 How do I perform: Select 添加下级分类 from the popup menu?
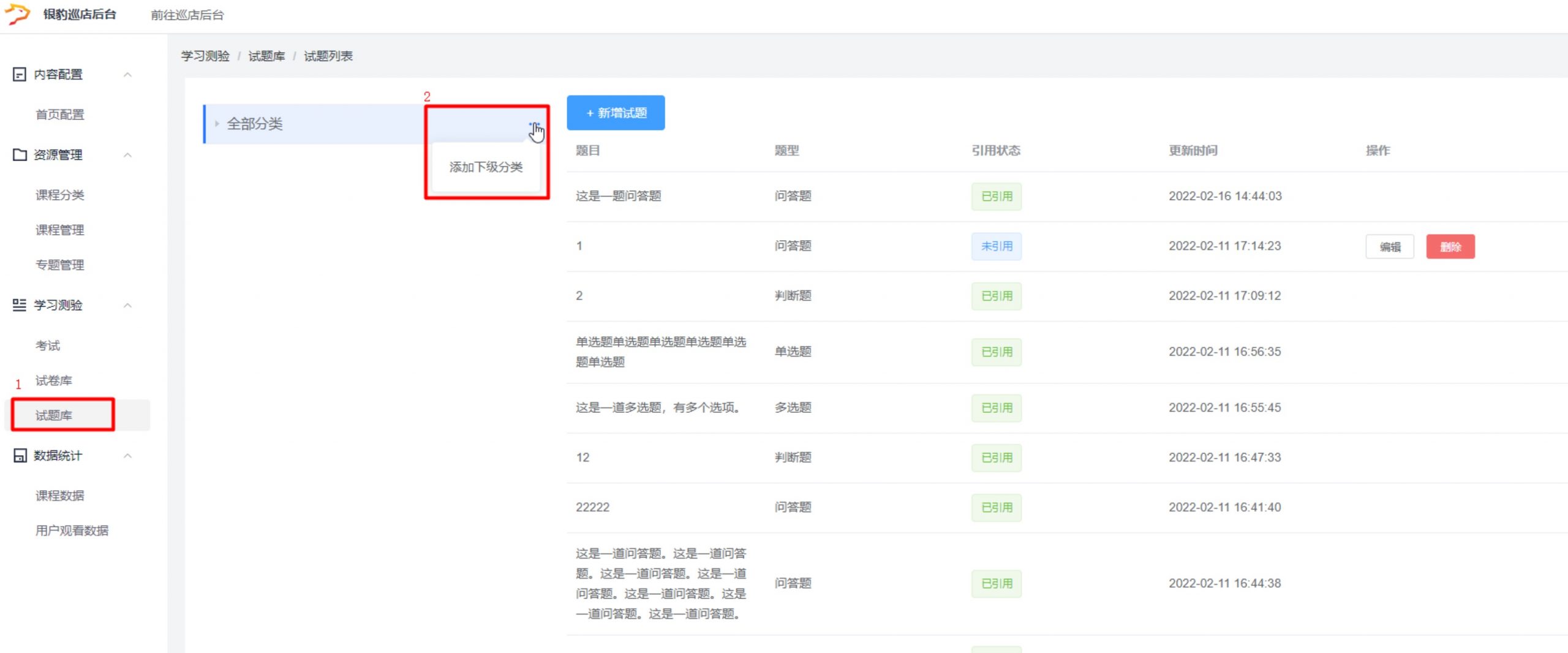click(486, 167)
